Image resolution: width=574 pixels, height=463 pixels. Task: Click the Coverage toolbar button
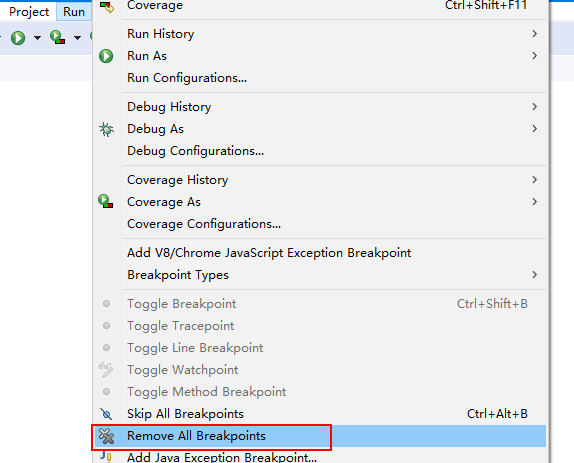coord(57,37)
